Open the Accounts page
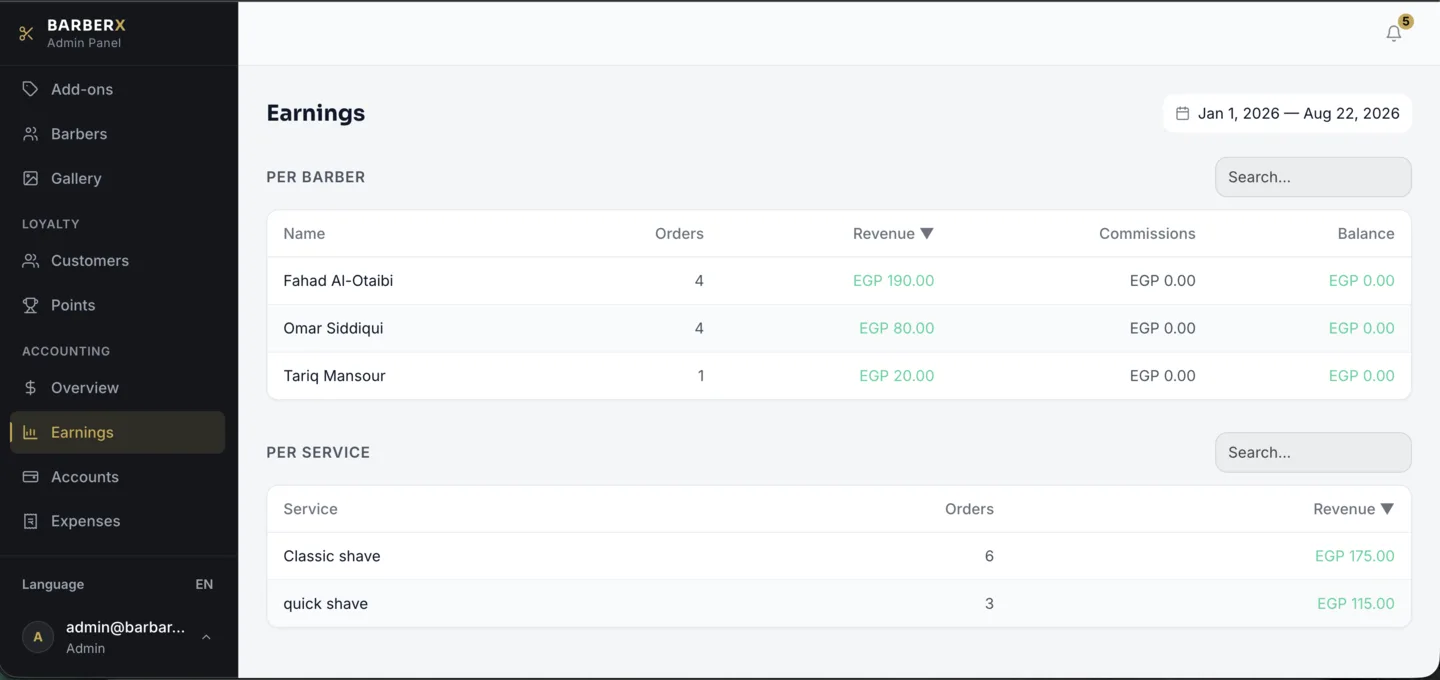This screenshot has width=1440, height=680. 118,477
